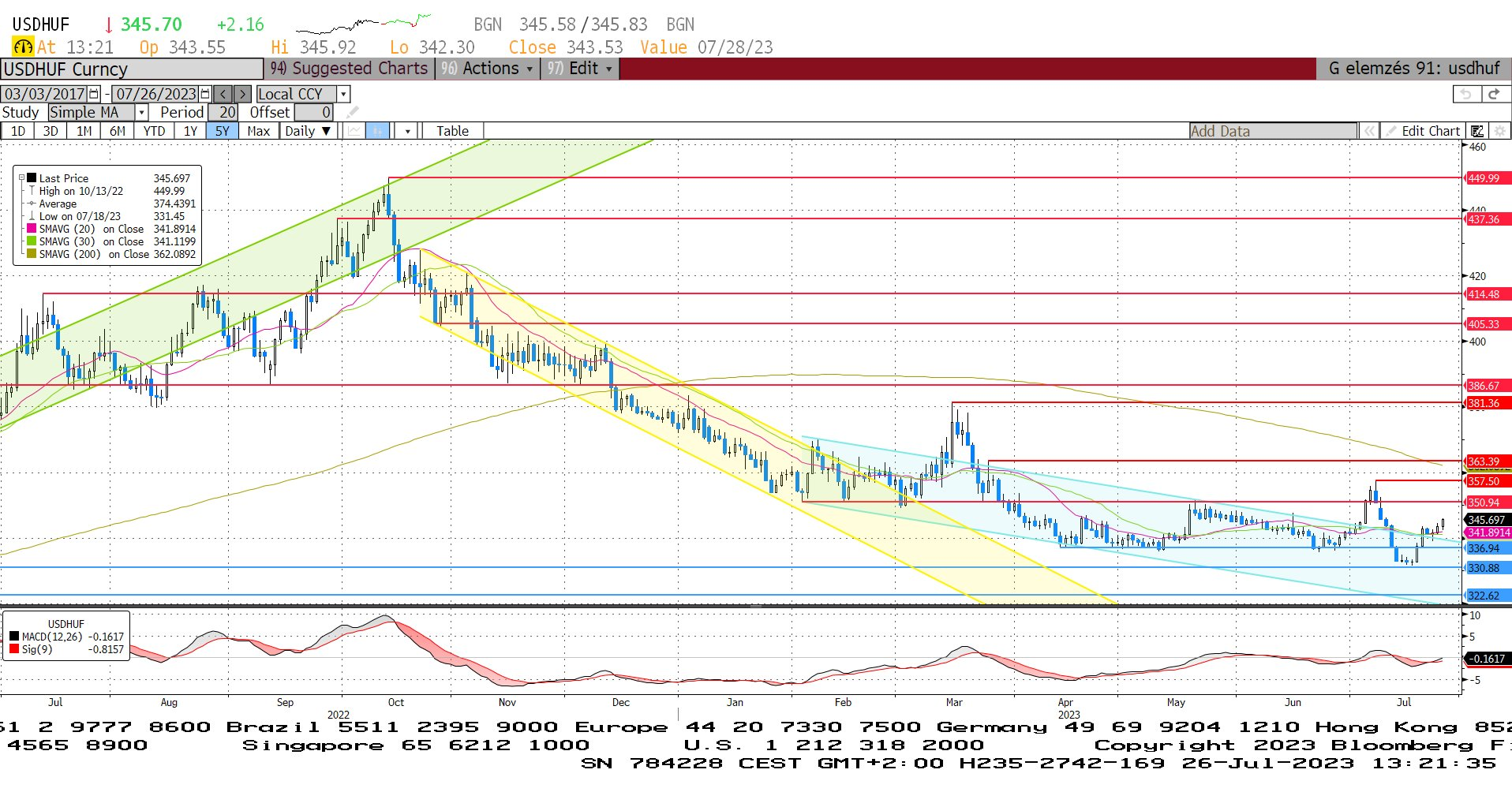Select the 350.94 level label
Viewport: 1512px width, 807px height.
pos(1488,503)
